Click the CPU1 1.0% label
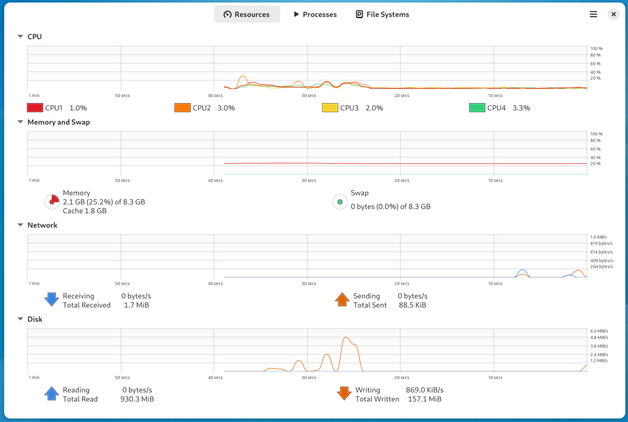The image size is (628, 422). pos(66,108)
